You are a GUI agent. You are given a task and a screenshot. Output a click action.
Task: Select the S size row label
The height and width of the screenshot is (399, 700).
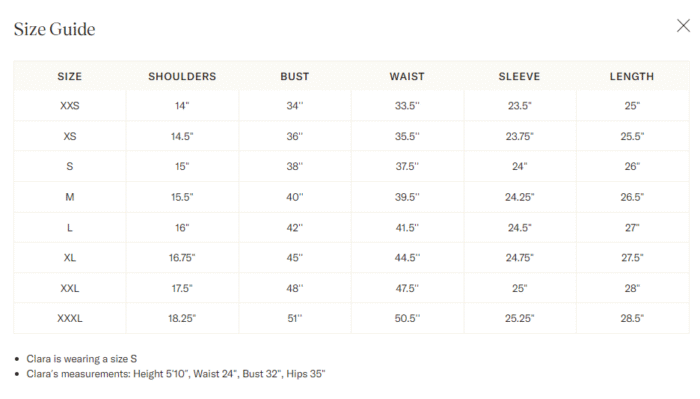click(x=70, y=166)
